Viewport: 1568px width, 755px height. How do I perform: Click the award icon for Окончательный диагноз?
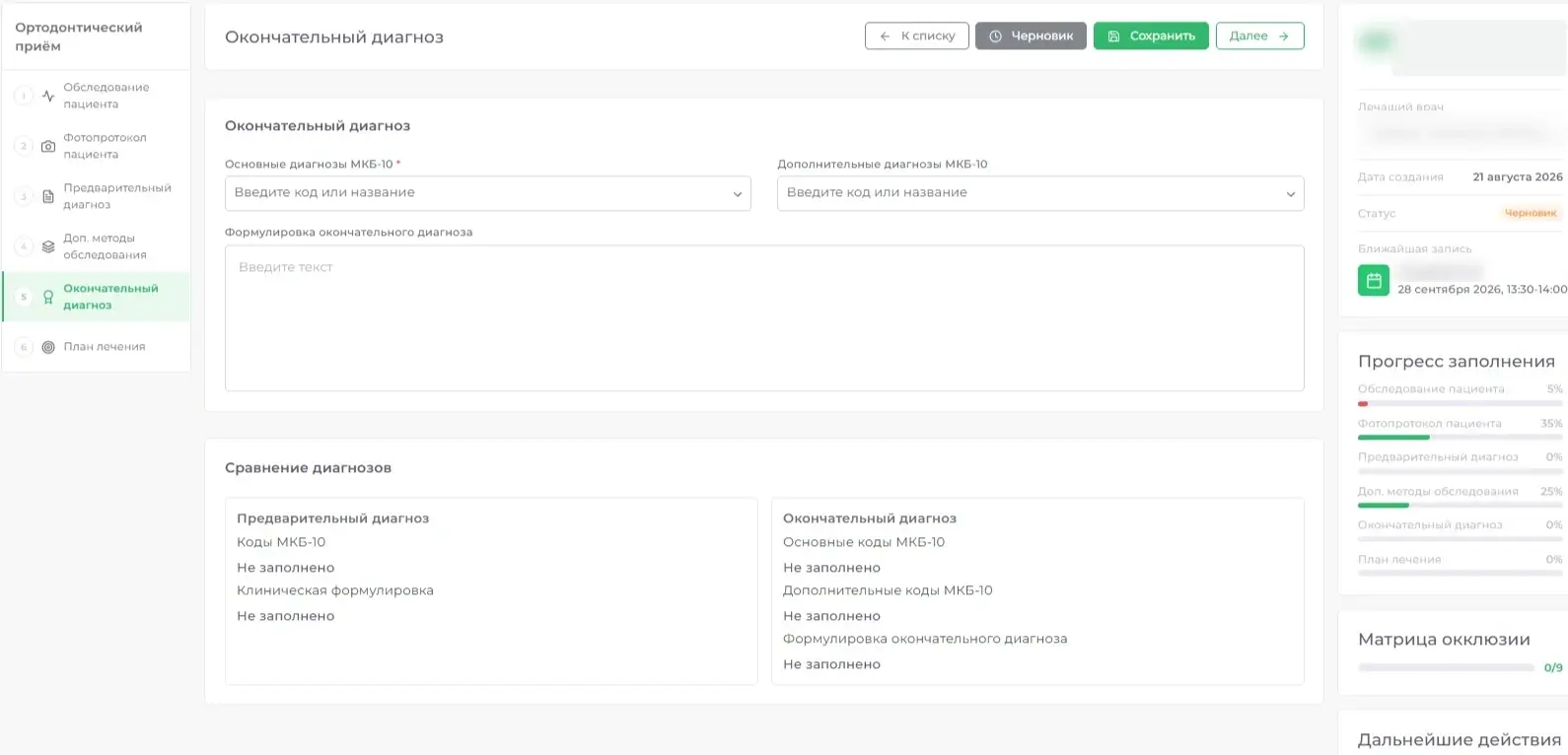(48, 297)
